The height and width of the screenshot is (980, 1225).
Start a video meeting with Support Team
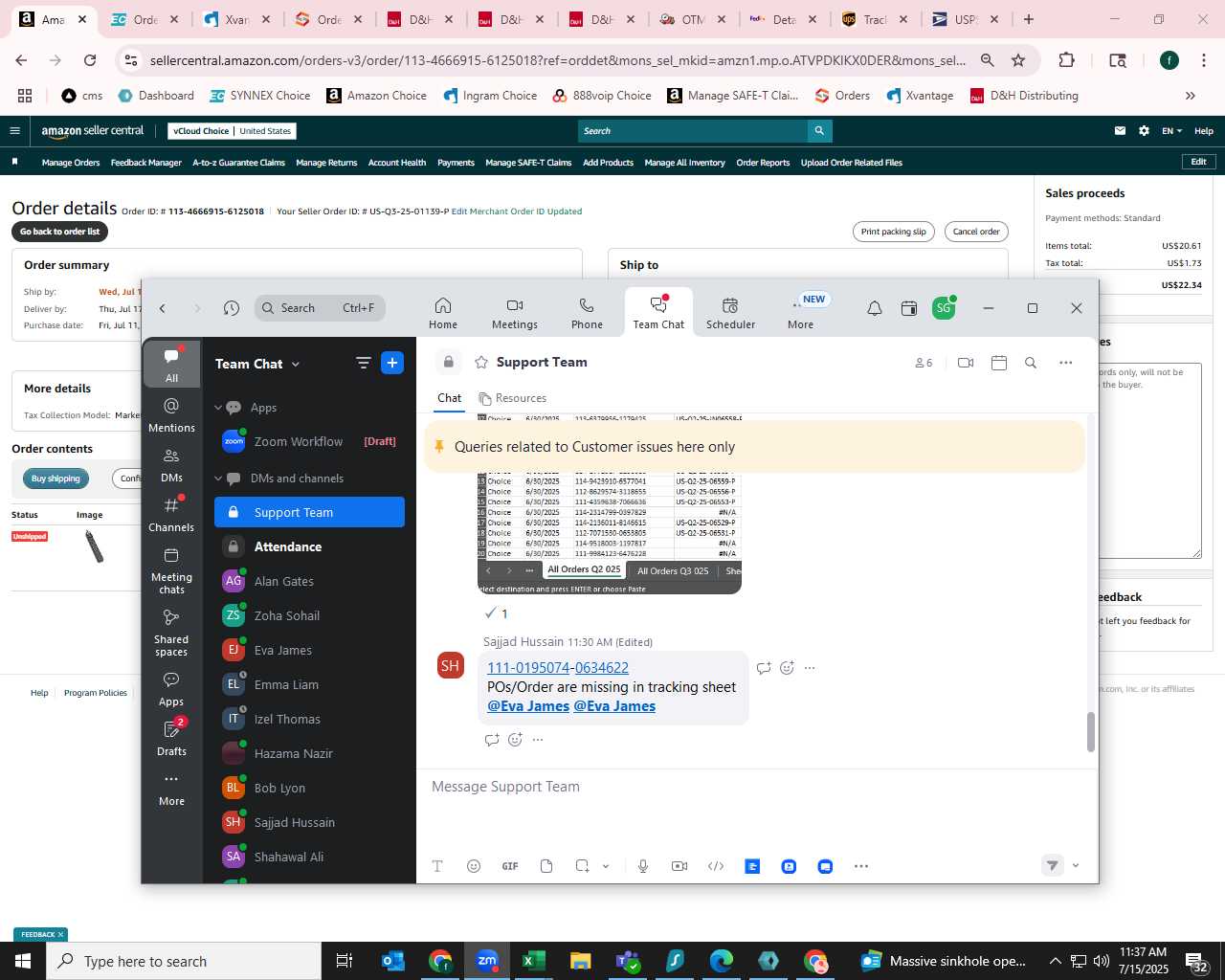966,363
